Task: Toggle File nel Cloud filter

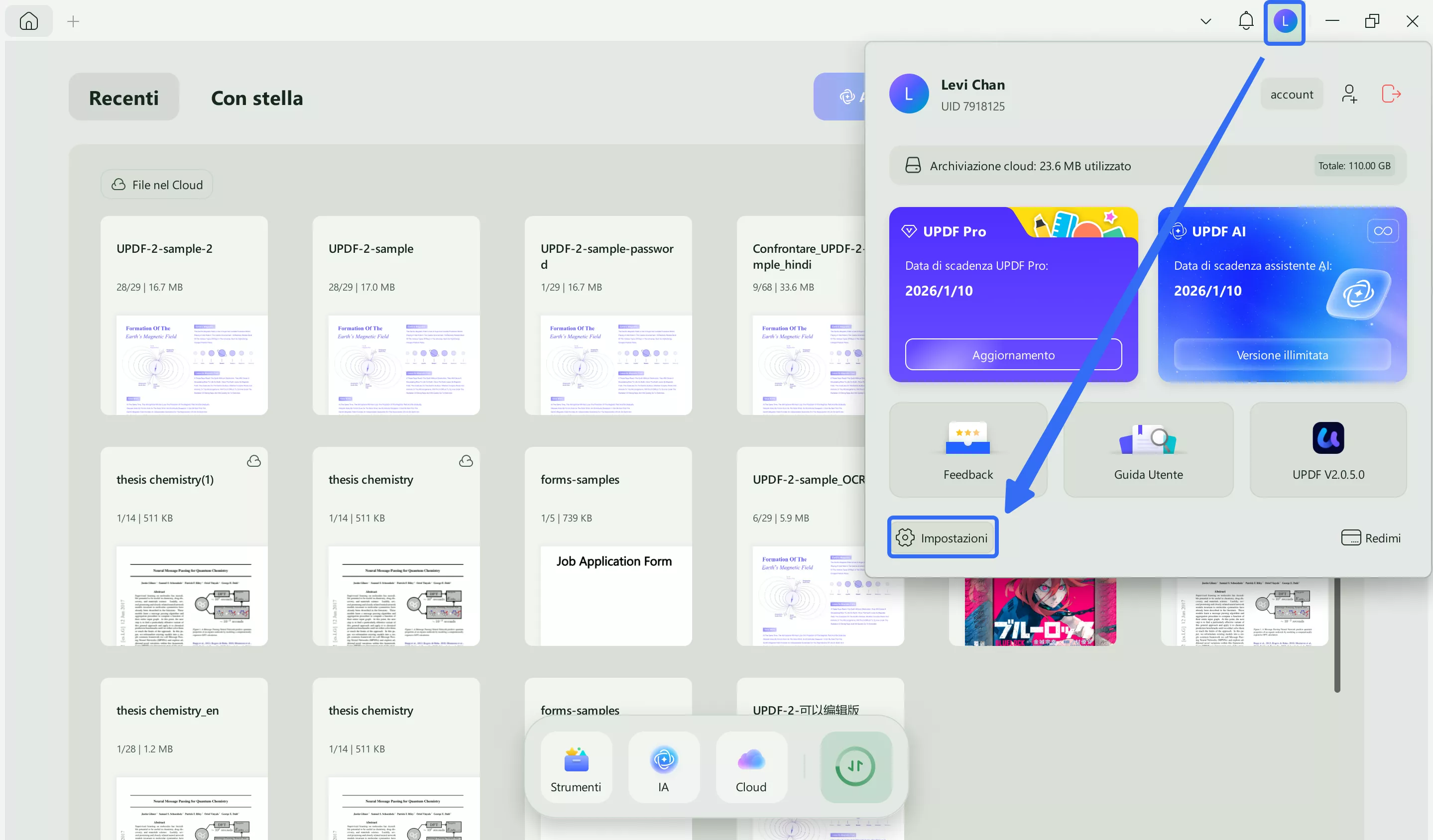Action: [x=157, y=185]
